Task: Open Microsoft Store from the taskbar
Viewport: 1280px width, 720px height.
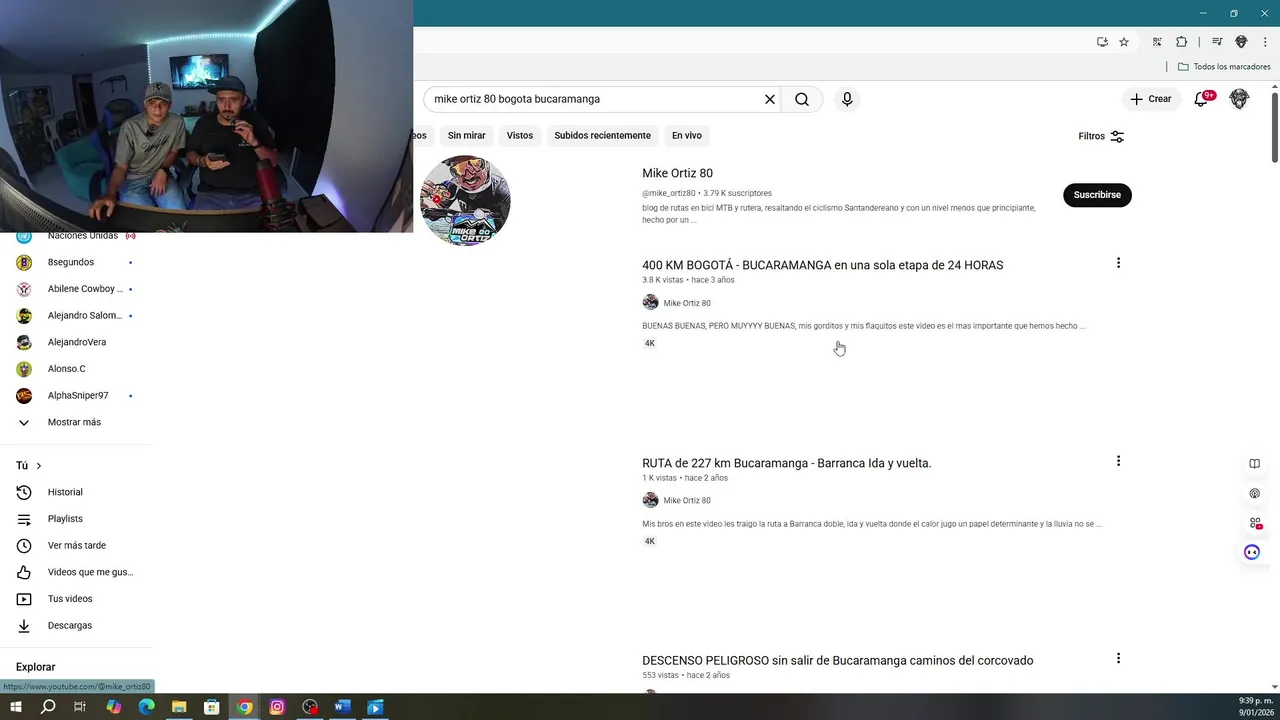Action: 211,707
